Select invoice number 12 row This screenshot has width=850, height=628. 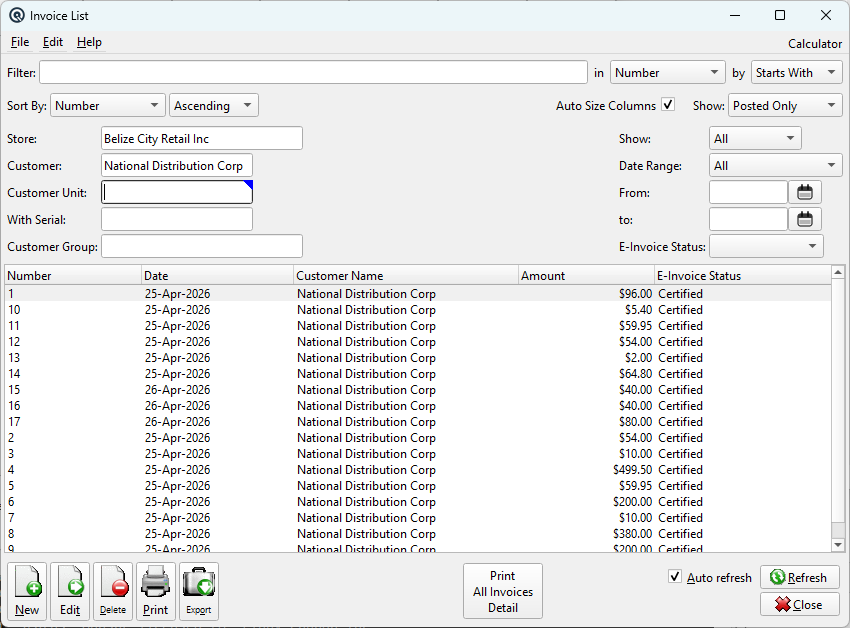(x=417, y=342)
